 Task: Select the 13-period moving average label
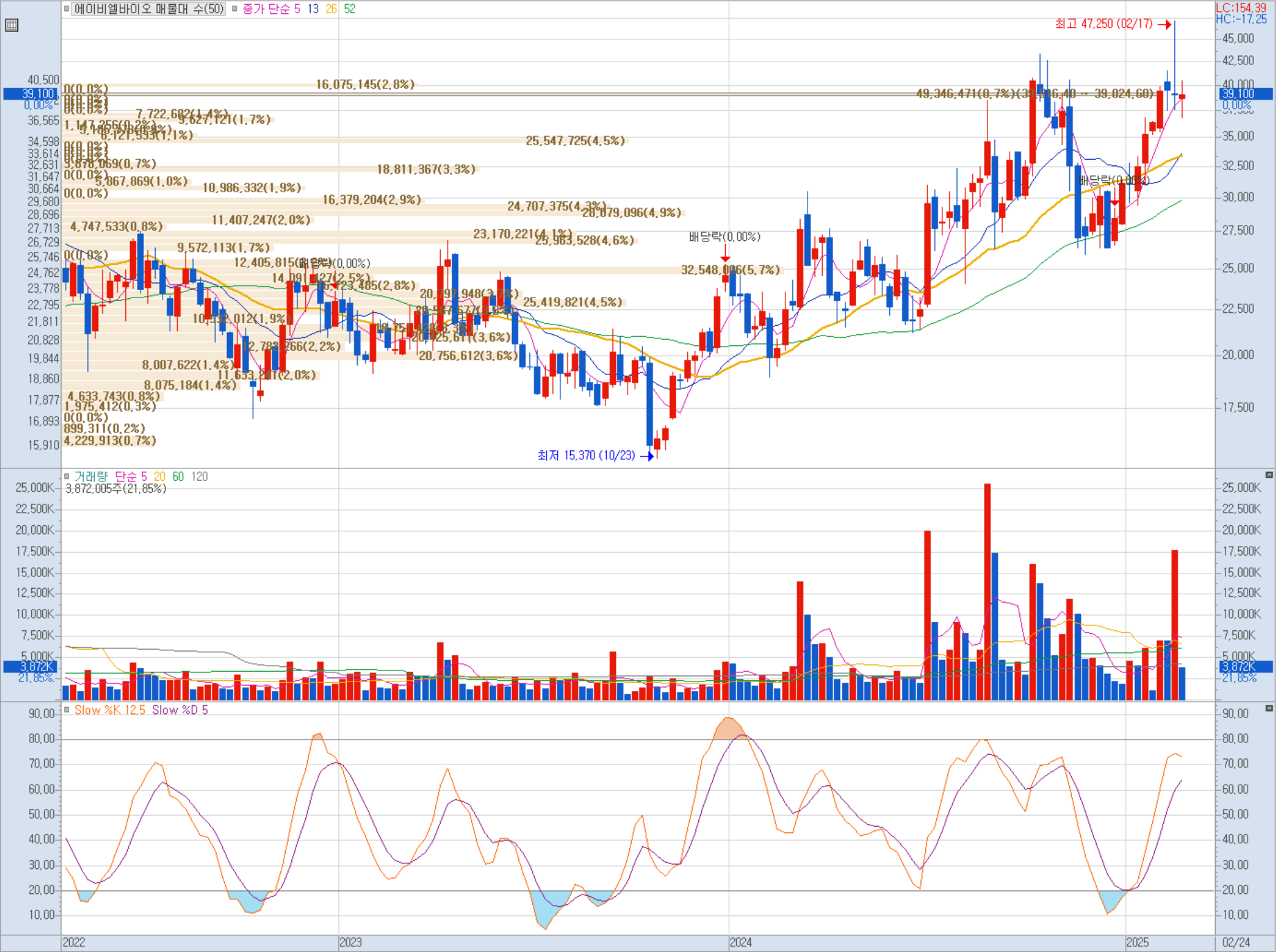click(x=313, y=9)
